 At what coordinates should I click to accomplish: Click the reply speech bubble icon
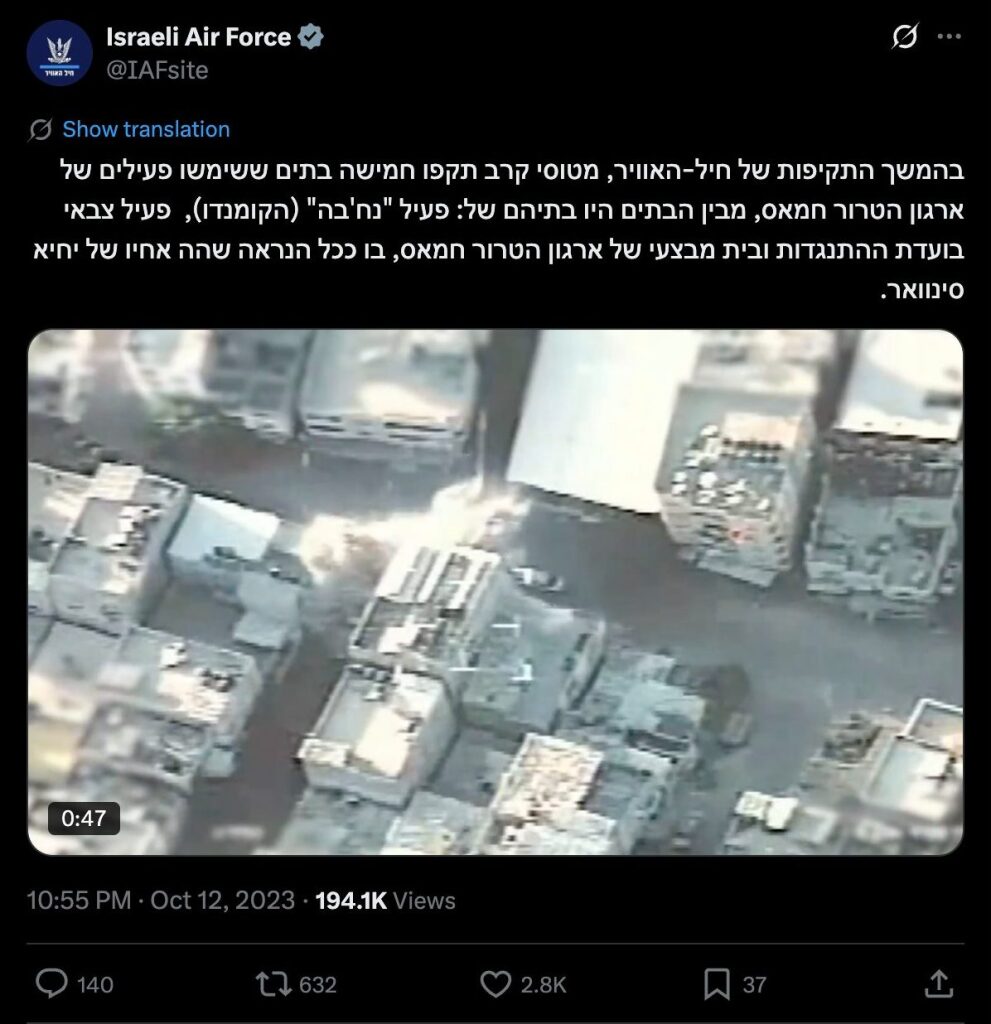[51, 984]
